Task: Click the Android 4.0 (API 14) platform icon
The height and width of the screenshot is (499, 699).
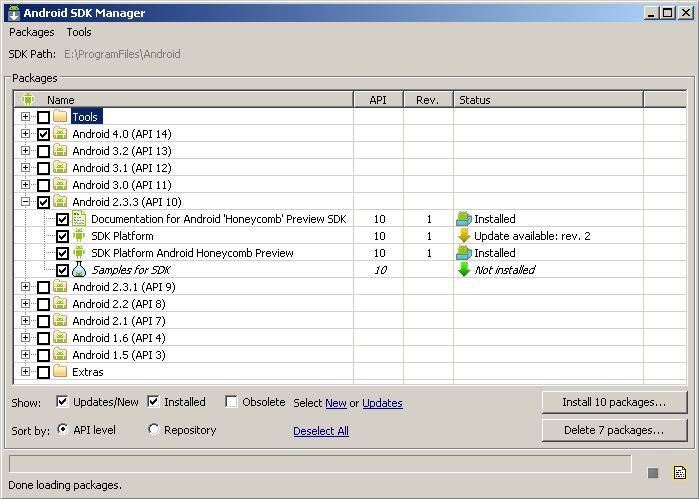Action: [x=60, y=133]
